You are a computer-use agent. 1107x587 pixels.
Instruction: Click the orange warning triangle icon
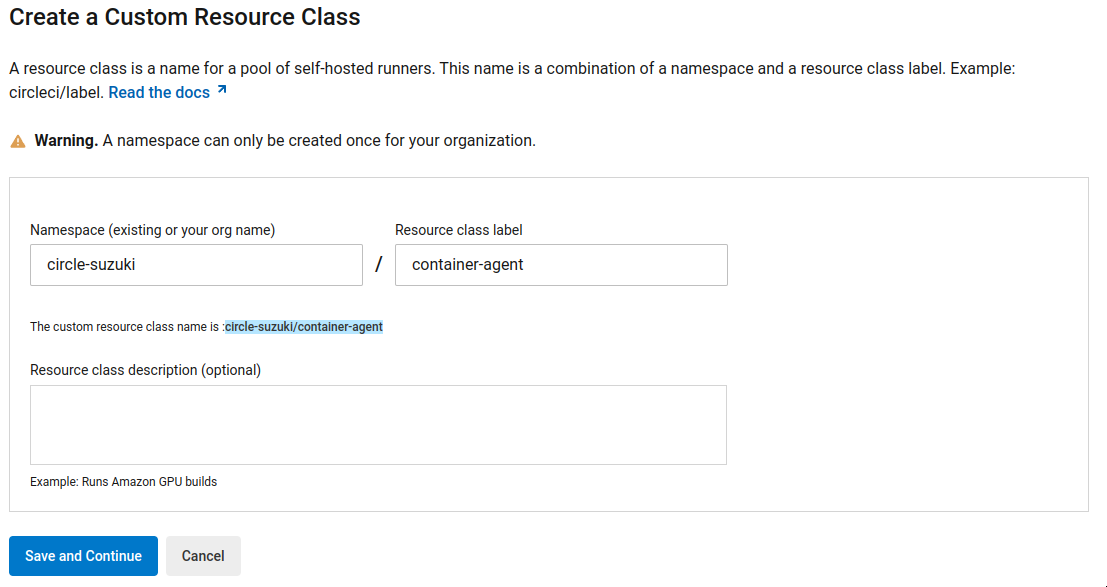18,142
